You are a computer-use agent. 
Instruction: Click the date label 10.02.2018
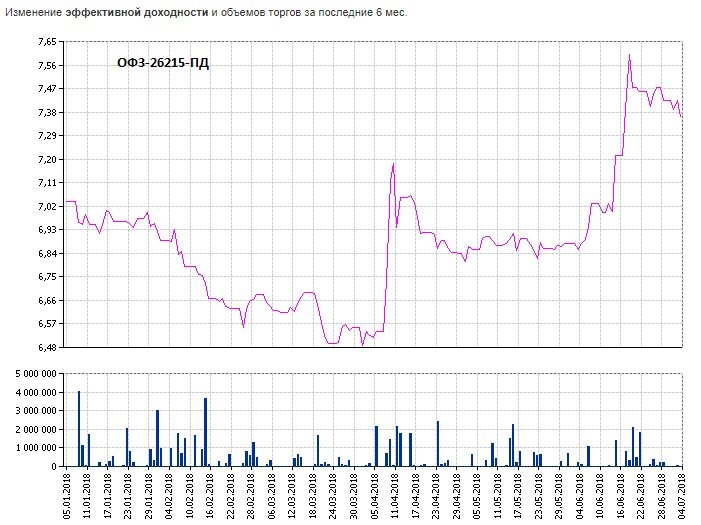click(x=190, y=497)
